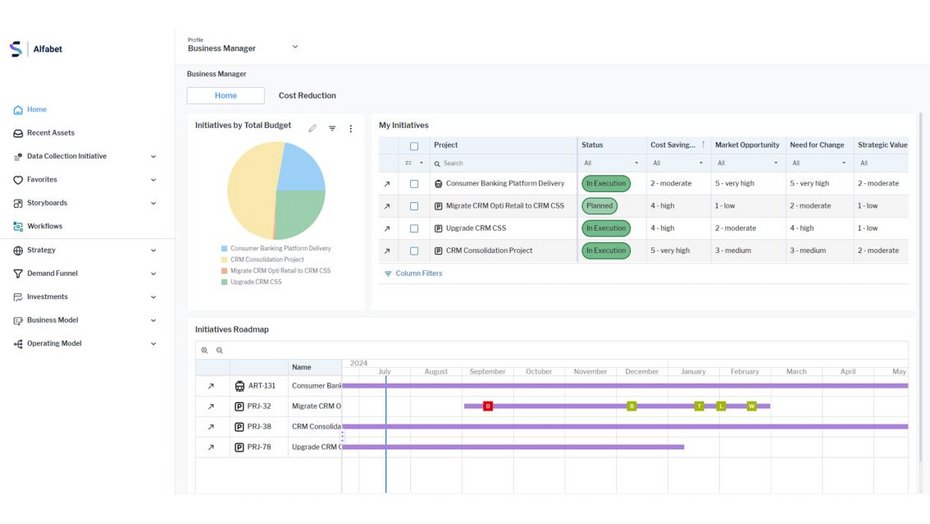Open PRJ-32 roadmap row arrow icon
930x524 pixels.
[211, 407]
